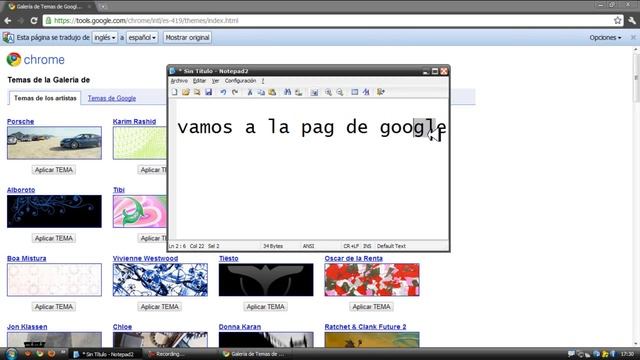Bookmark this page with the star icon

(x=618, y=20)
